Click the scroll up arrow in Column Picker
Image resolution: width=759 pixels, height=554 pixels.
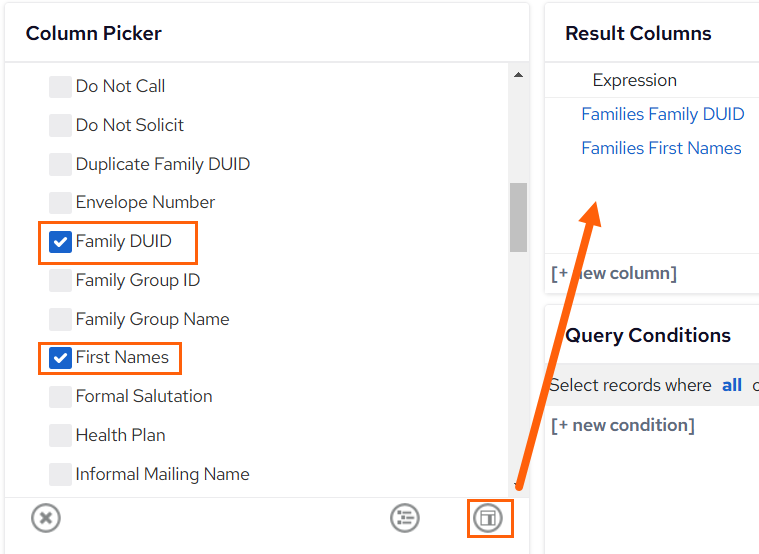click(x=518, y=75)
